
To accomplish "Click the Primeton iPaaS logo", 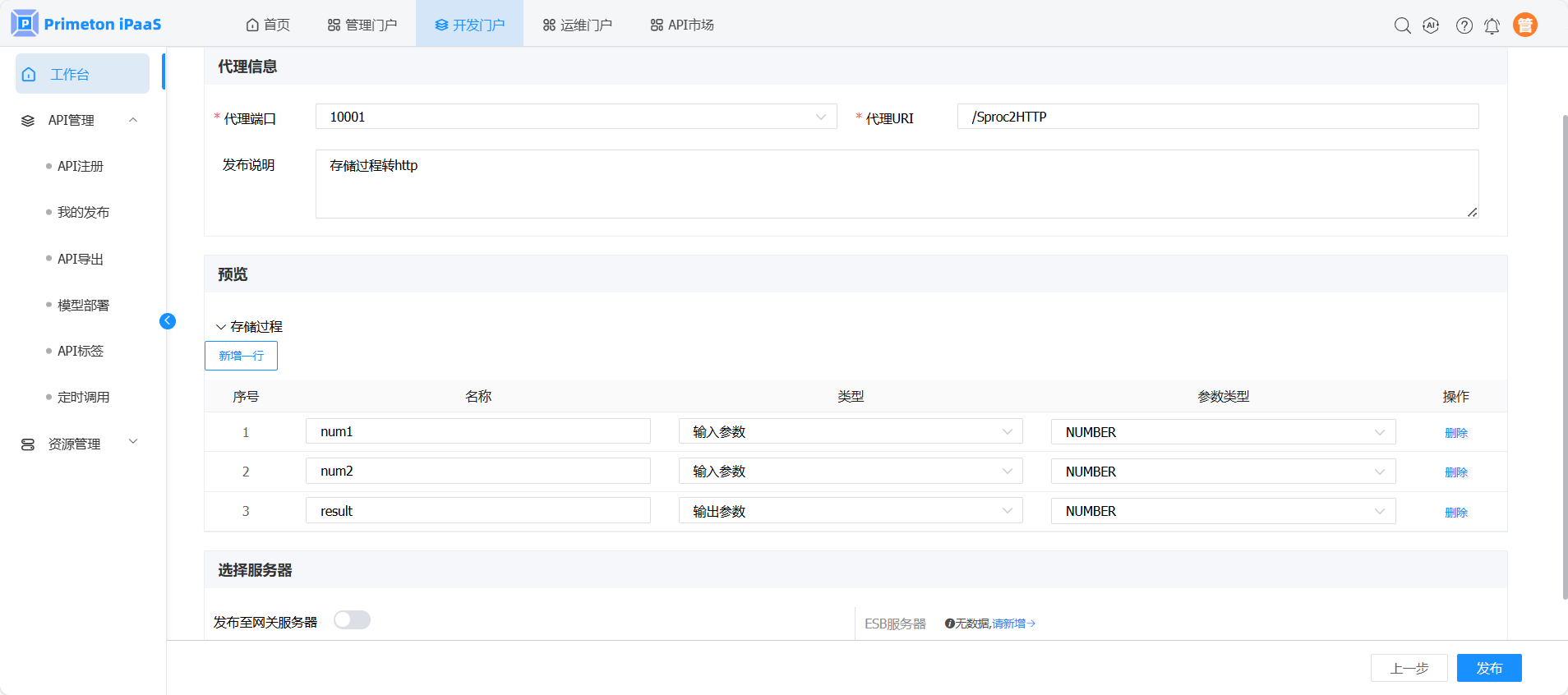I will (86, 24).
